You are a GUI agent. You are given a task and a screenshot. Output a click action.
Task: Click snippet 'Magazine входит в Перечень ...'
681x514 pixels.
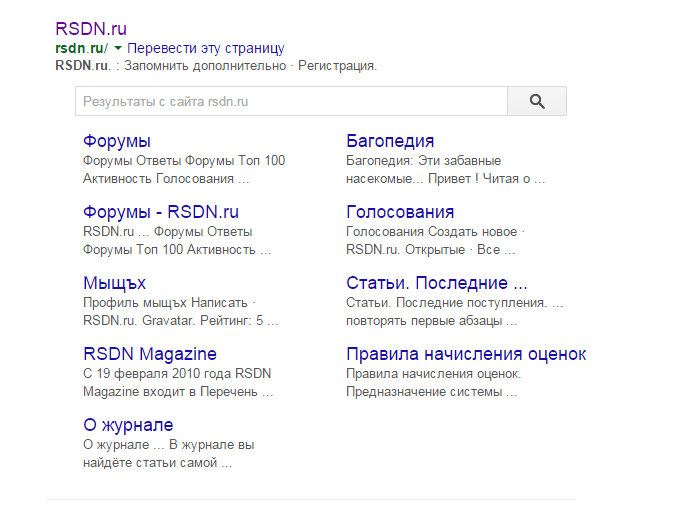pos(178,392)
